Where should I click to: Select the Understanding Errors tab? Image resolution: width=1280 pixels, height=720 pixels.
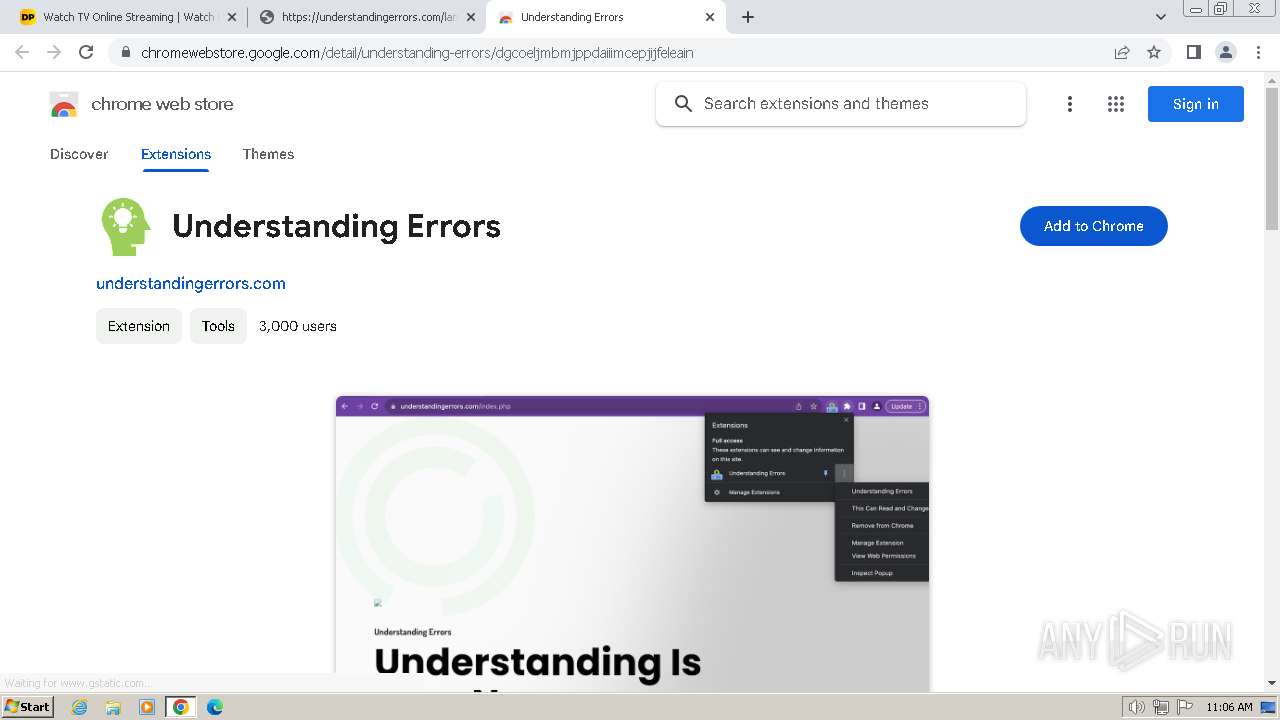[x=608, y=17]
